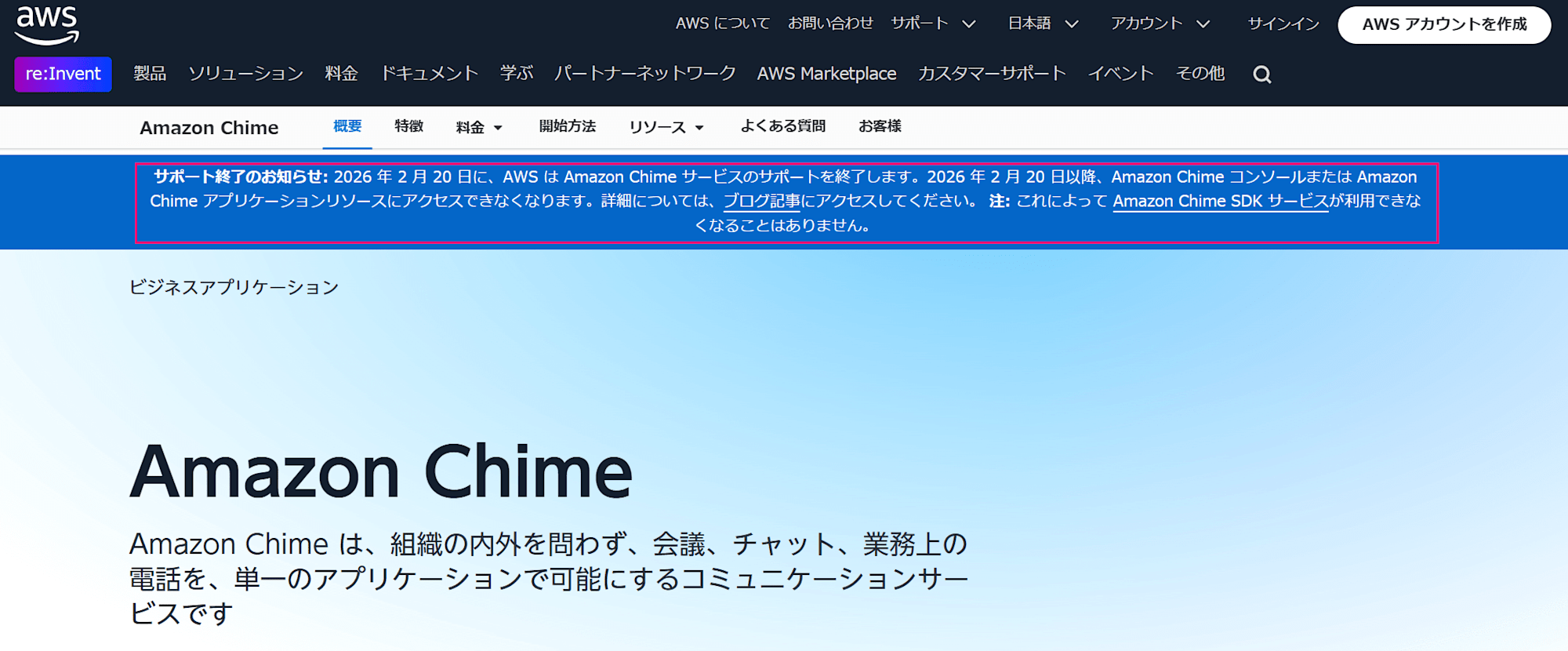The width and height of the screenshot is (1568, 651).
Task: Open AWS Marketplace menu
Action: tap(826, 74)
